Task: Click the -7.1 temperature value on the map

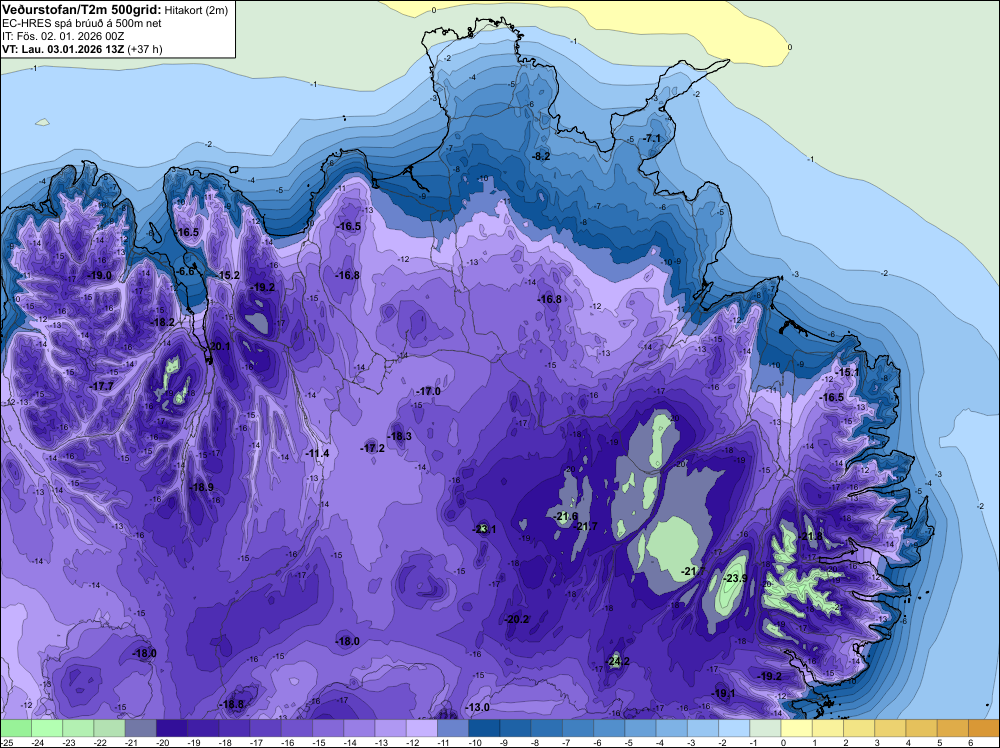Action: [x=652, y=138]
